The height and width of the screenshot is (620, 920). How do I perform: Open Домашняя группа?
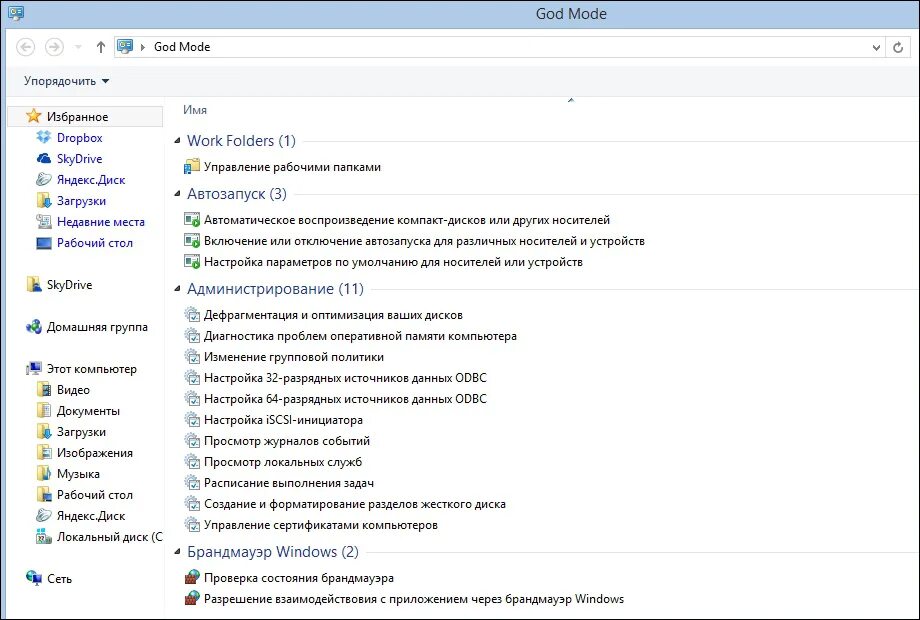tap(97, 327)
